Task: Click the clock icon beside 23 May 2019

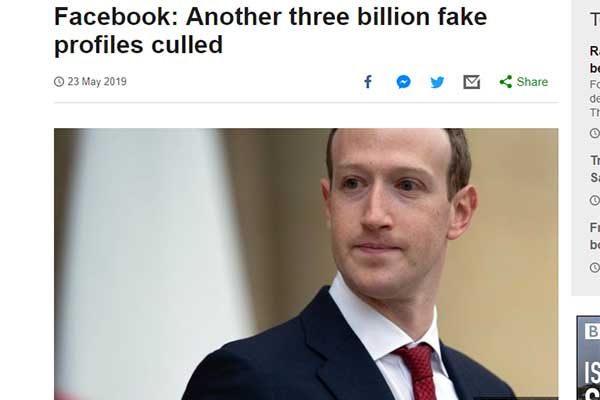Action: coord(59,82)
